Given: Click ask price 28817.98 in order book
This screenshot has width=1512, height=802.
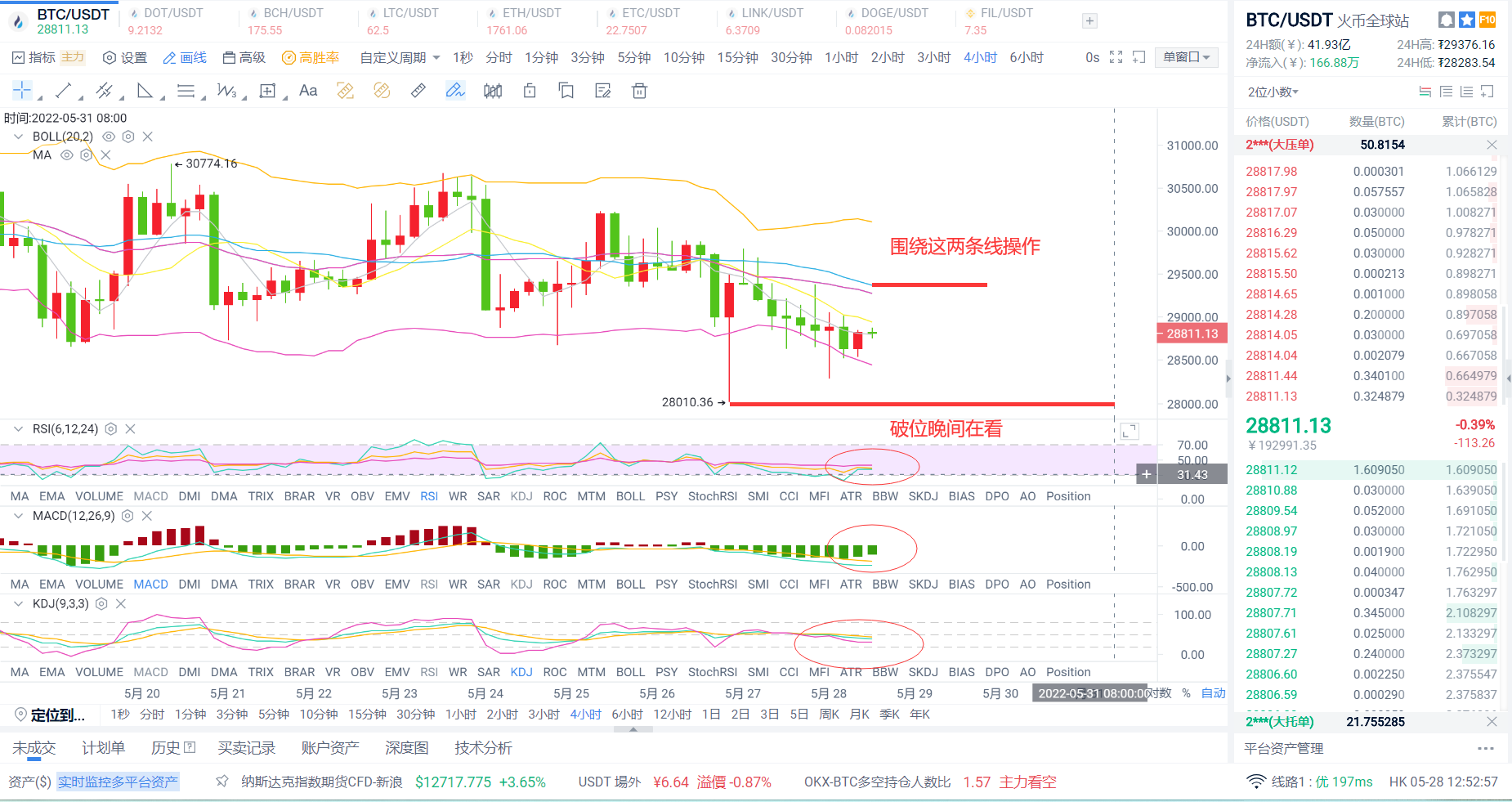Looking at the screenshot, I should (1272, 172).
